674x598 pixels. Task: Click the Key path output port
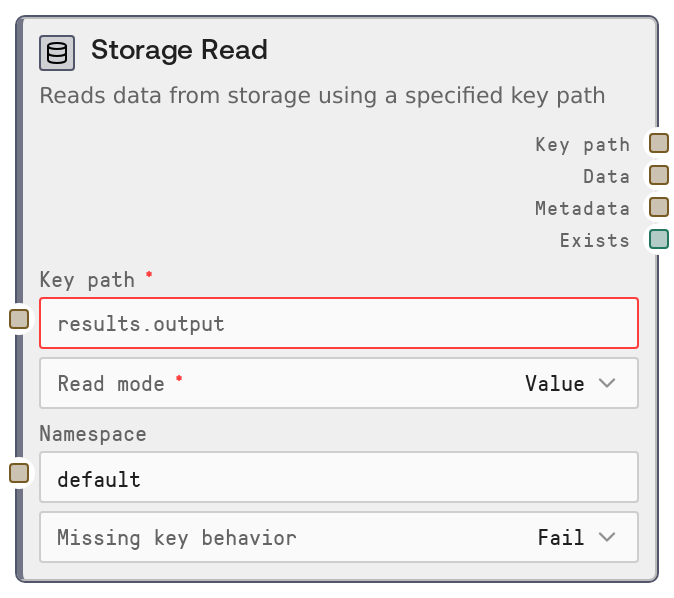[658, 143]
